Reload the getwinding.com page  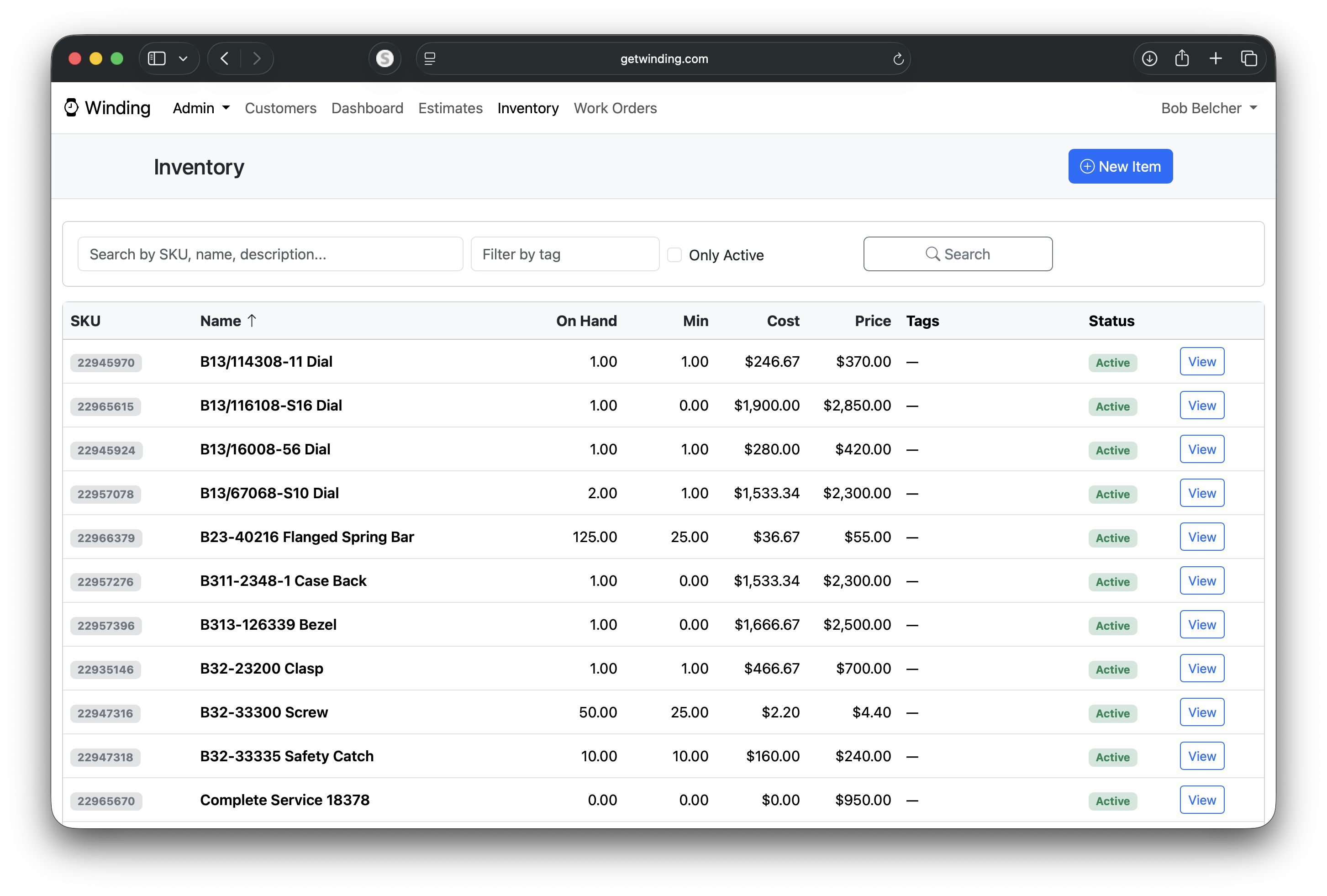pos(899,58)
